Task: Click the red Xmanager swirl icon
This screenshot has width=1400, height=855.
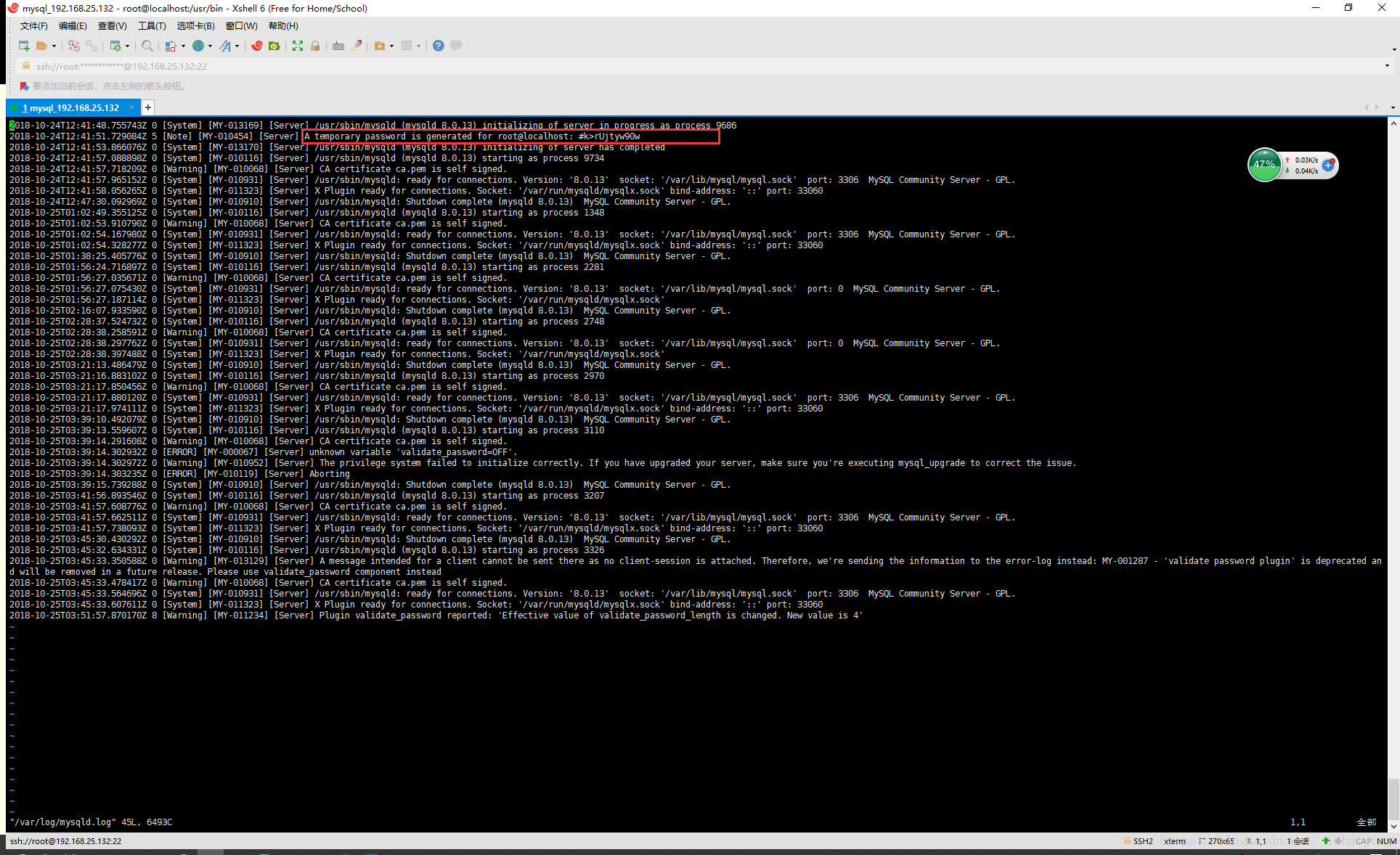Action: (257, 46)
